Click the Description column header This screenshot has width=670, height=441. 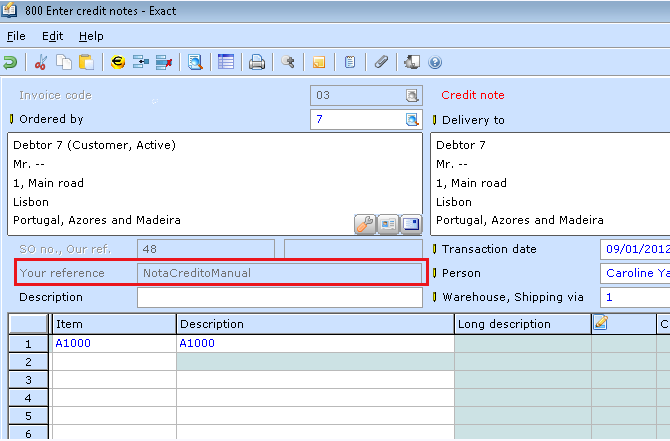coord(315,324)
